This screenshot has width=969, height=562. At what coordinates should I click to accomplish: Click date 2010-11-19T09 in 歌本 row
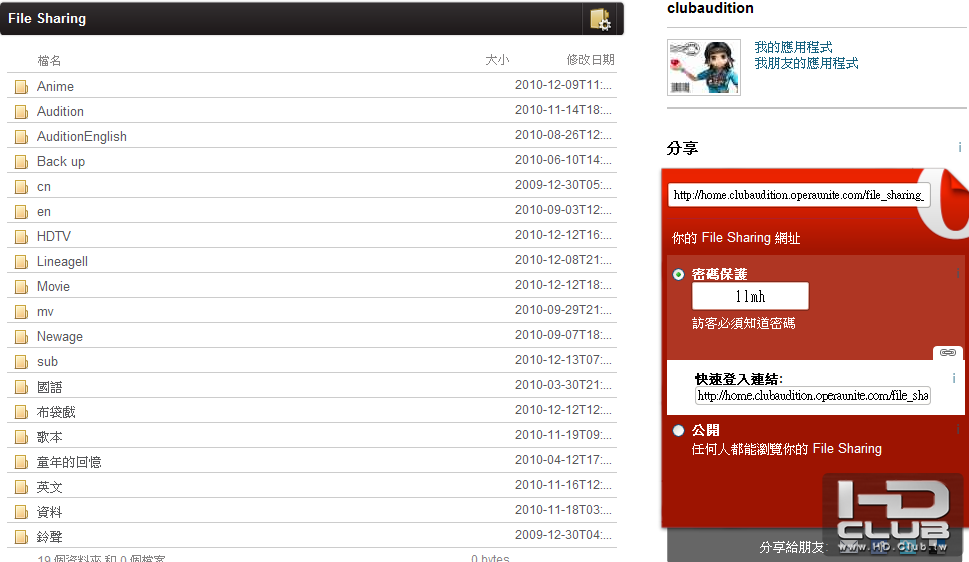coord(563,435)
